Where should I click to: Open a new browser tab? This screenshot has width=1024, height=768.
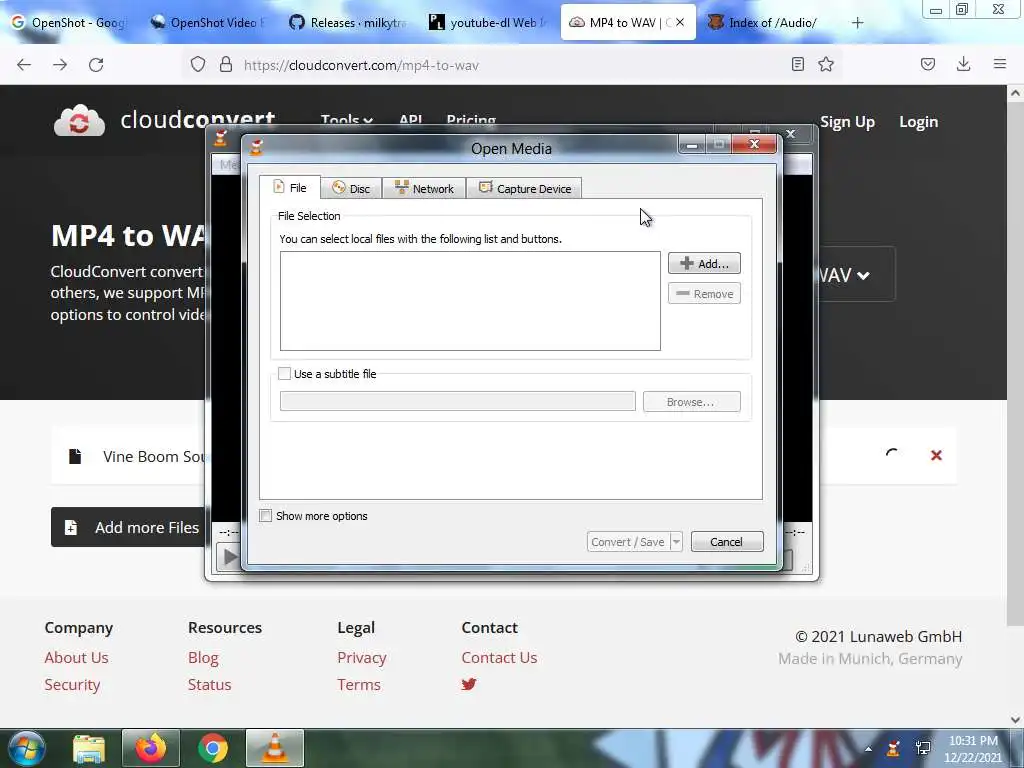click(857, 23)
